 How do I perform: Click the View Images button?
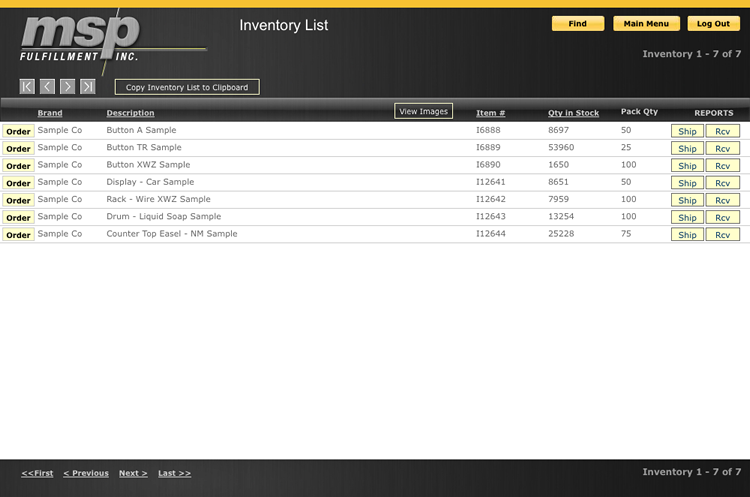coord(423,111)
